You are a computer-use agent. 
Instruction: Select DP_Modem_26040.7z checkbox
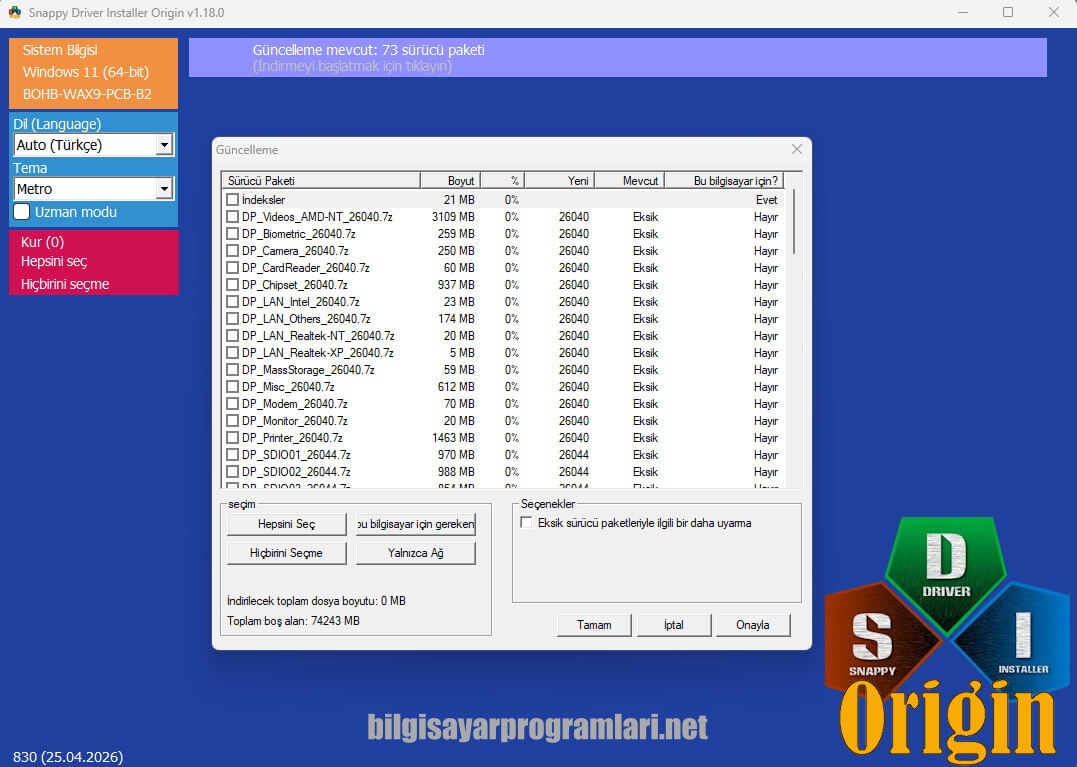coord(232,404)
